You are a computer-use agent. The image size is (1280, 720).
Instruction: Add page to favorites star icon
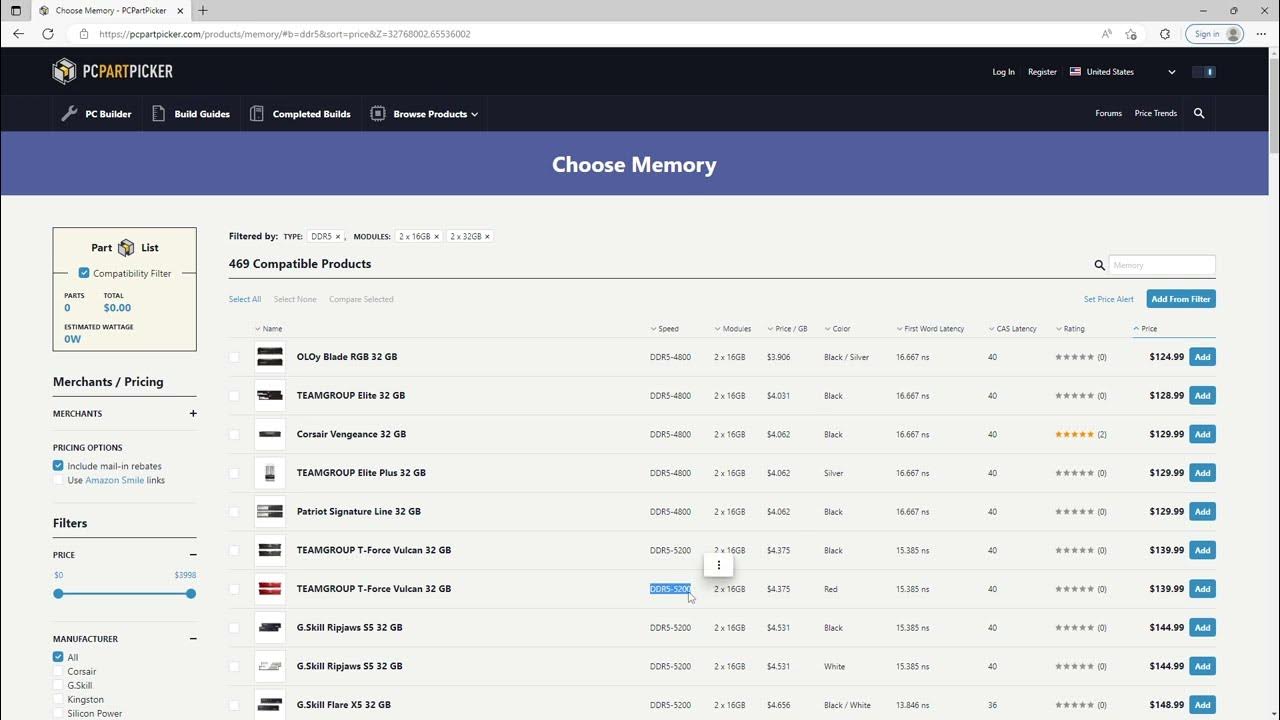[x=1131, y=33]
